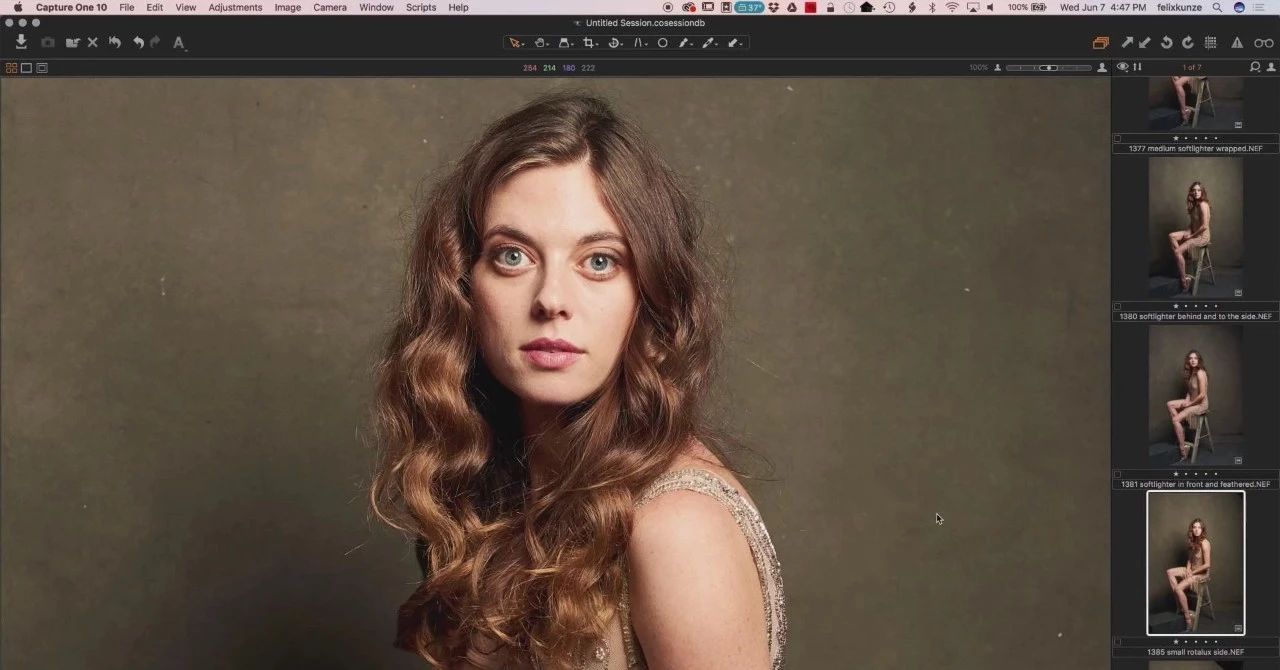Click the camera Capture icon
The height and width of the screenshot is (670, 1280).
[x=48, y=43]
